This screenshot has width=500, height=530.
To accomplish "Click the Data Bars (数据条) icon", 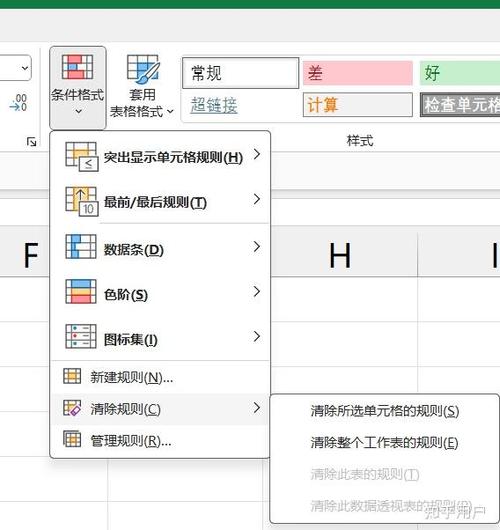I will (x=81, y=246).
